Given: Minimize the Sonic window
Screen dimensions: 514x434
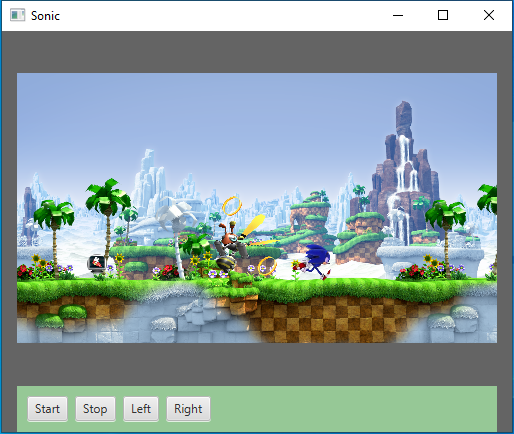Looking at the screenshot, I should click(x=398, y=15).
